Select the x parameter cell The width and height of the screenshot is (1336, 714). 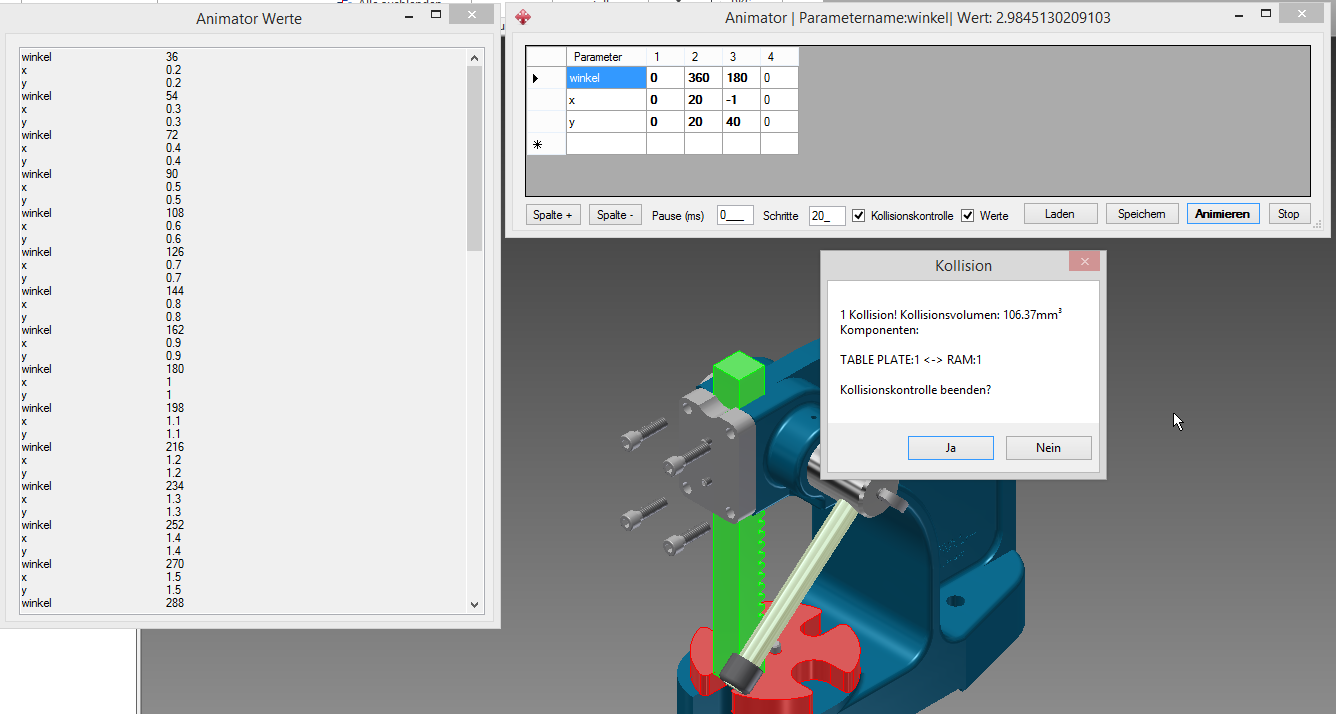coord(606,100)
